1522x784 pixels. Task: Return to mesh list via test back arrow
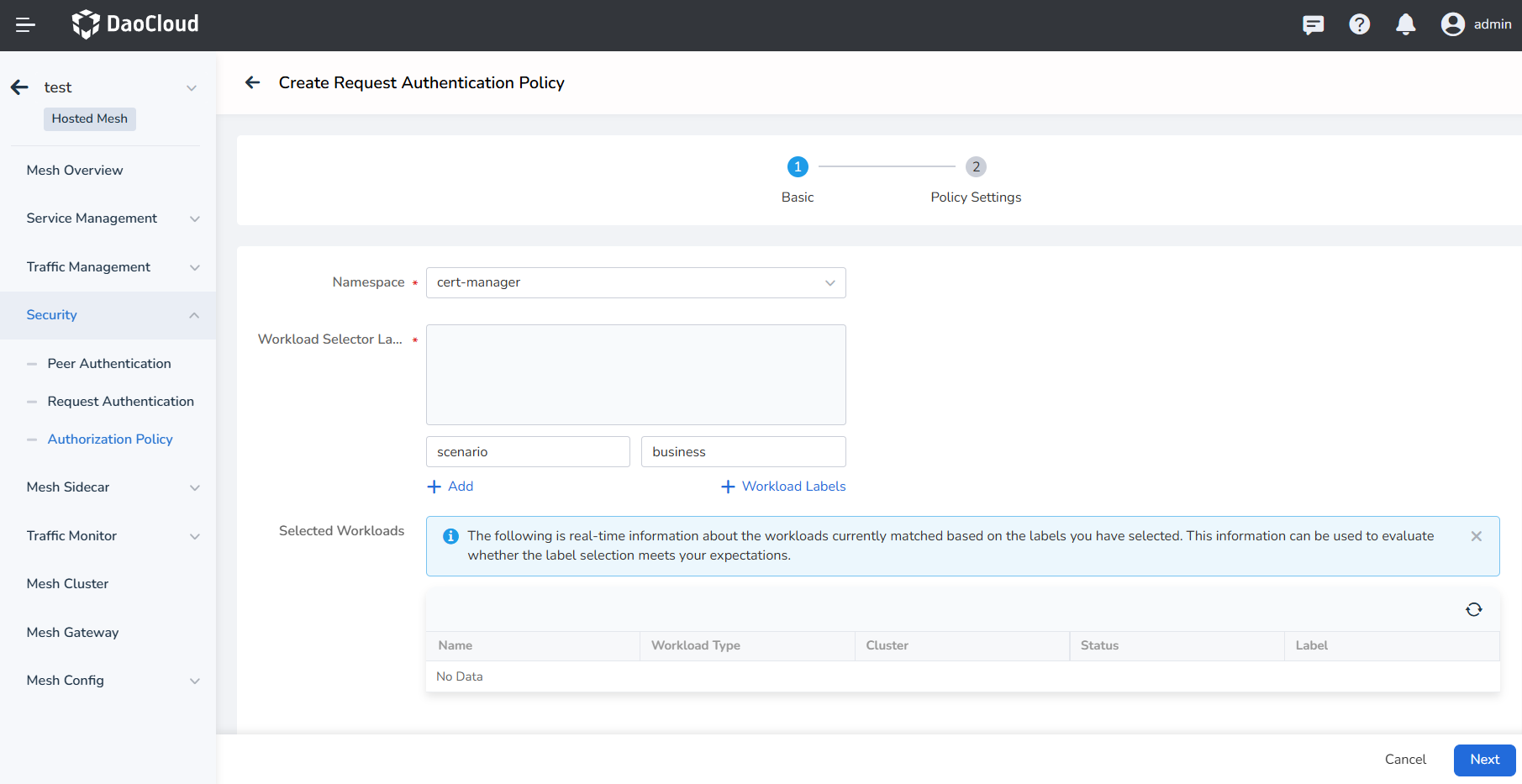click(x=19, y=87)
